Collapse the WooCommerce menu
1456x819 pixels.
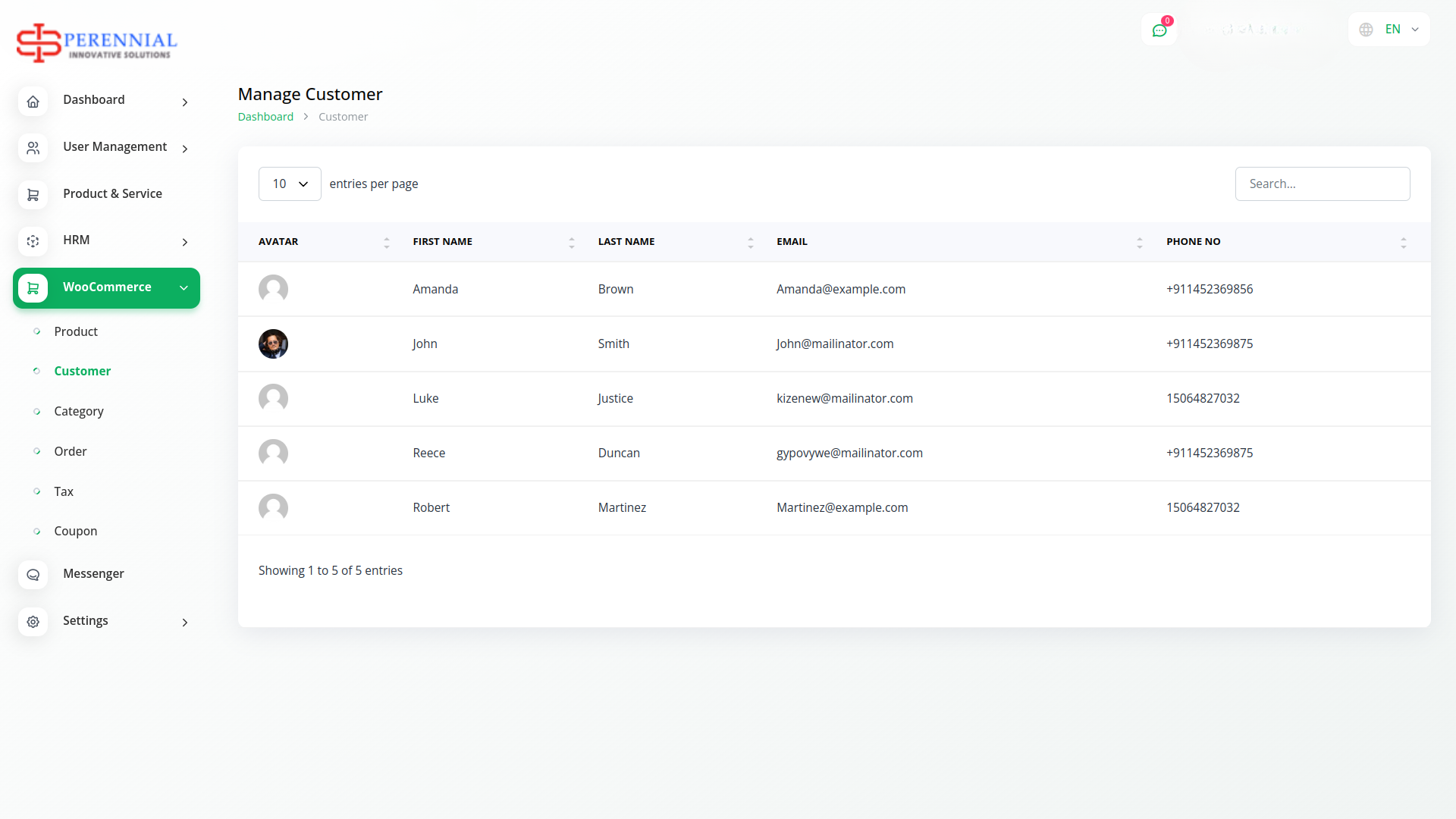pos(184,288)
